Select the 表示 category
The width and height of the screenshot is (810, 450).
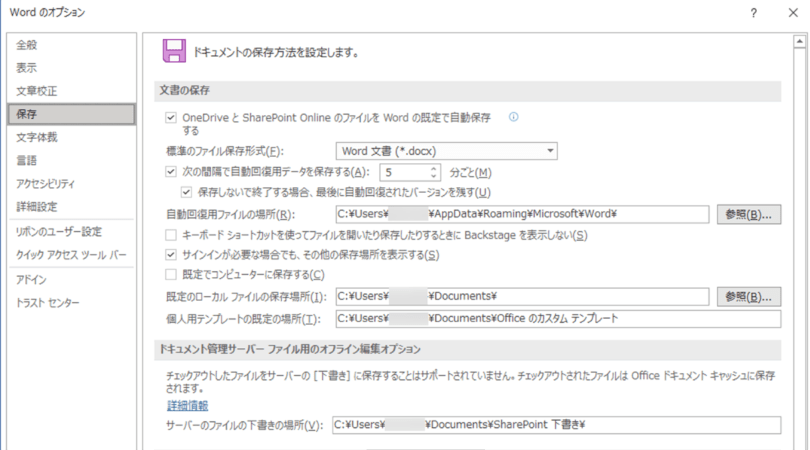pos(71,68)
